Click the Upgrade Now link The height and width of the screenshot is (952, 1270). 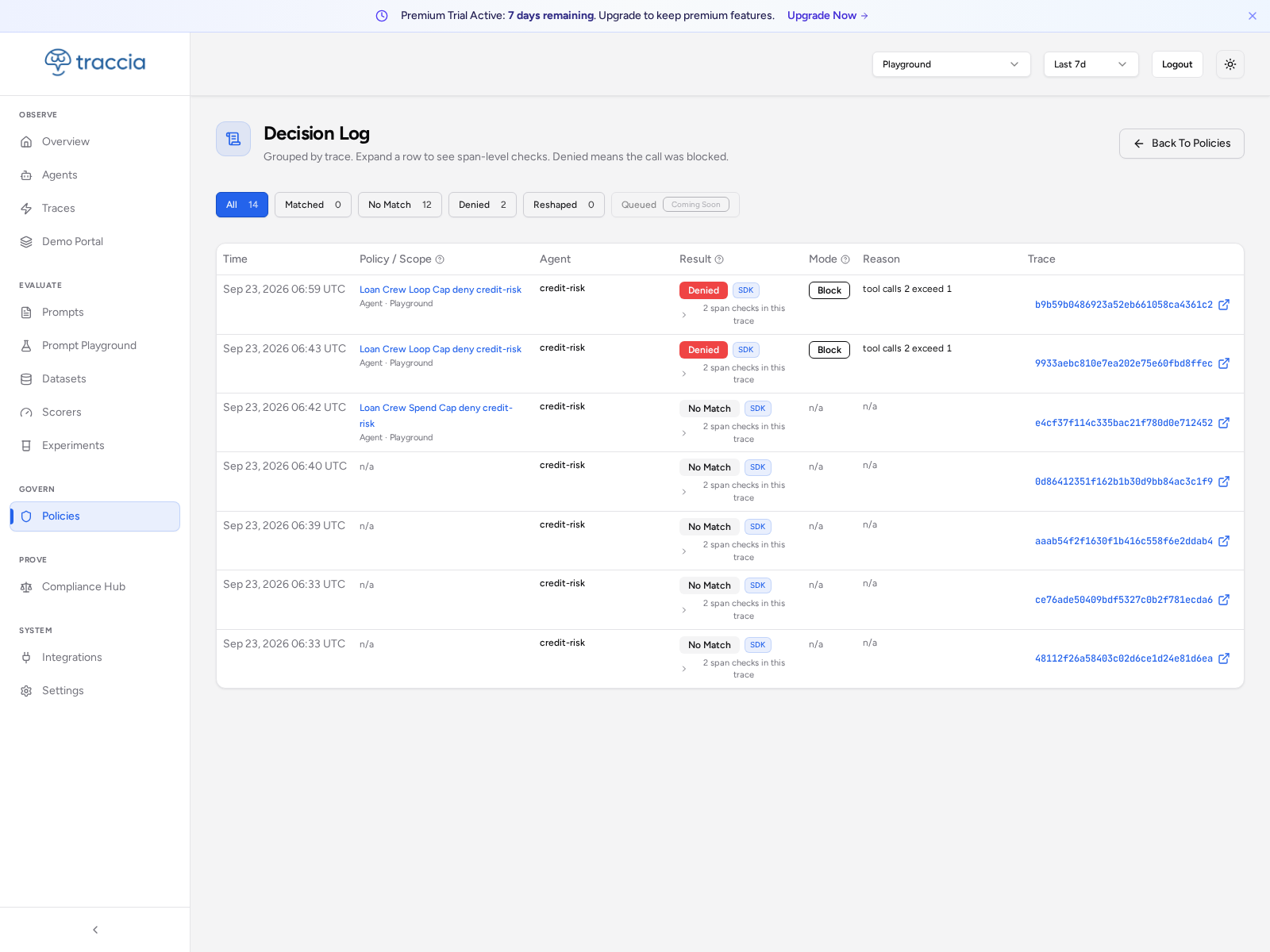(828, 16)
